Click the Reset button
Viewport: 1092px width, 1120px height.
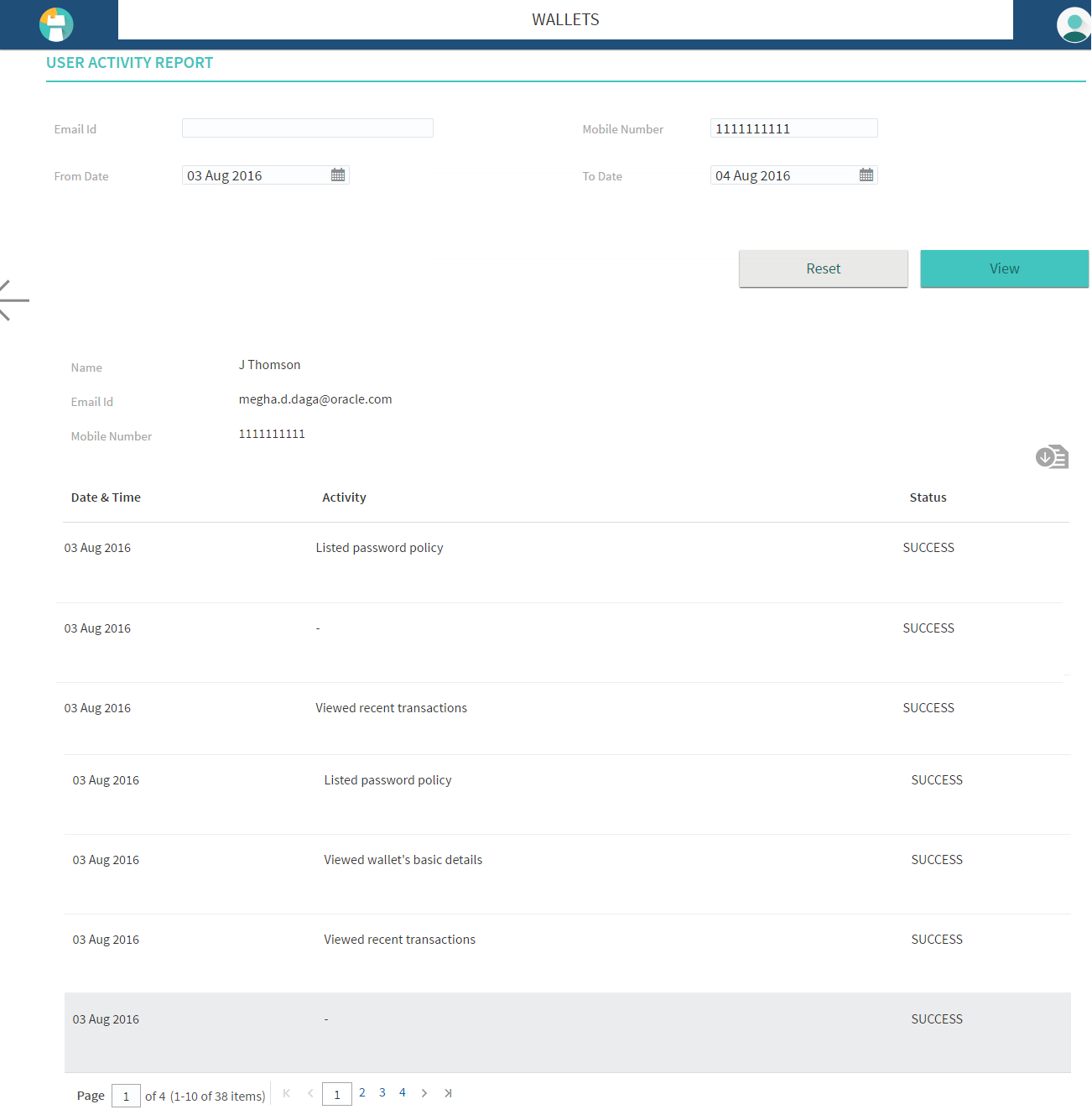[823, 268]
